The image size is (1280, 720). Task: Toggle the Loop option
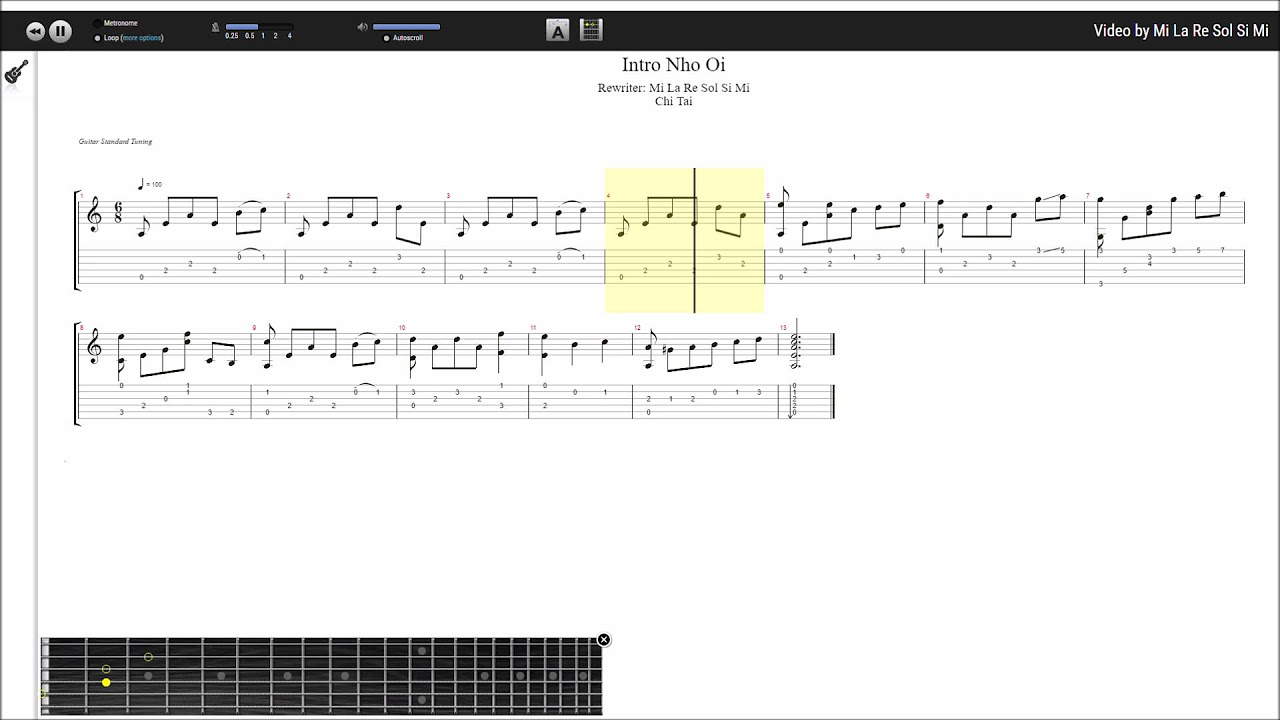[97, 38]
